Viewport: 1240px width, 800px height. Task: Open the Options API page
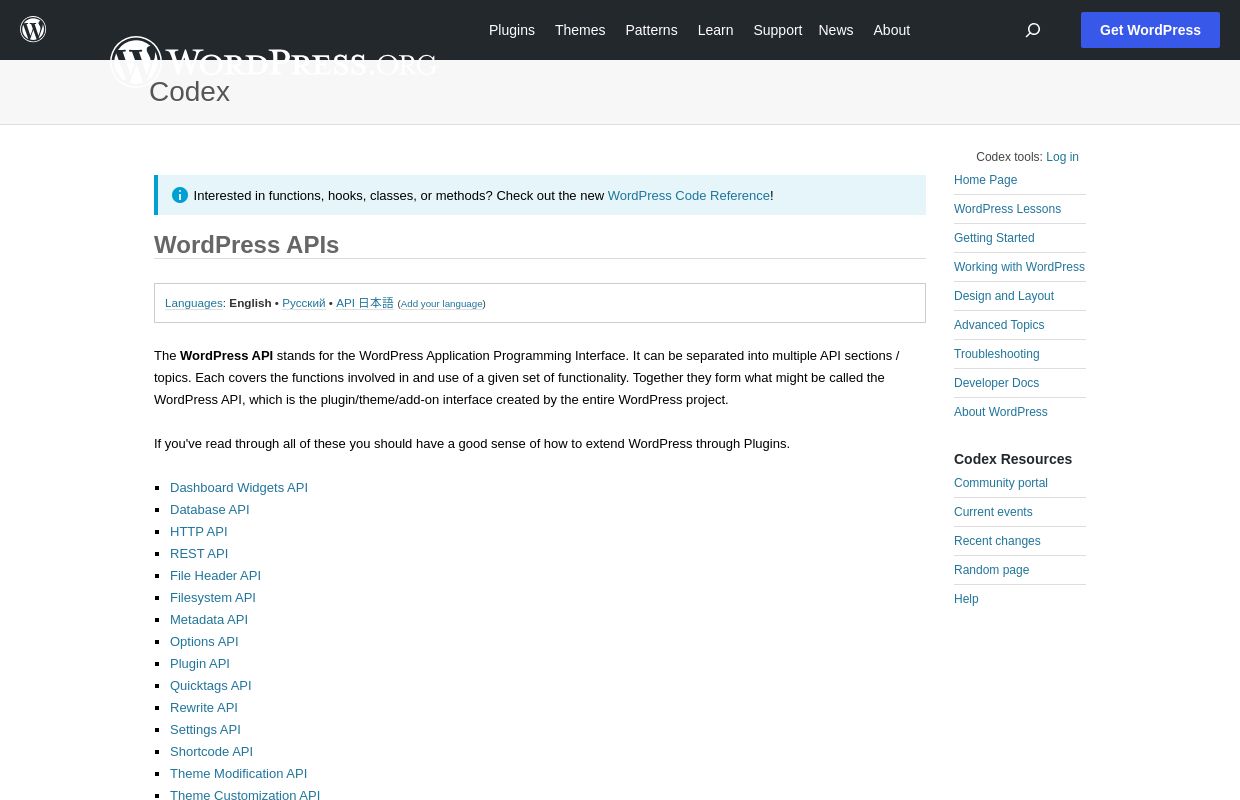[204, 642]
